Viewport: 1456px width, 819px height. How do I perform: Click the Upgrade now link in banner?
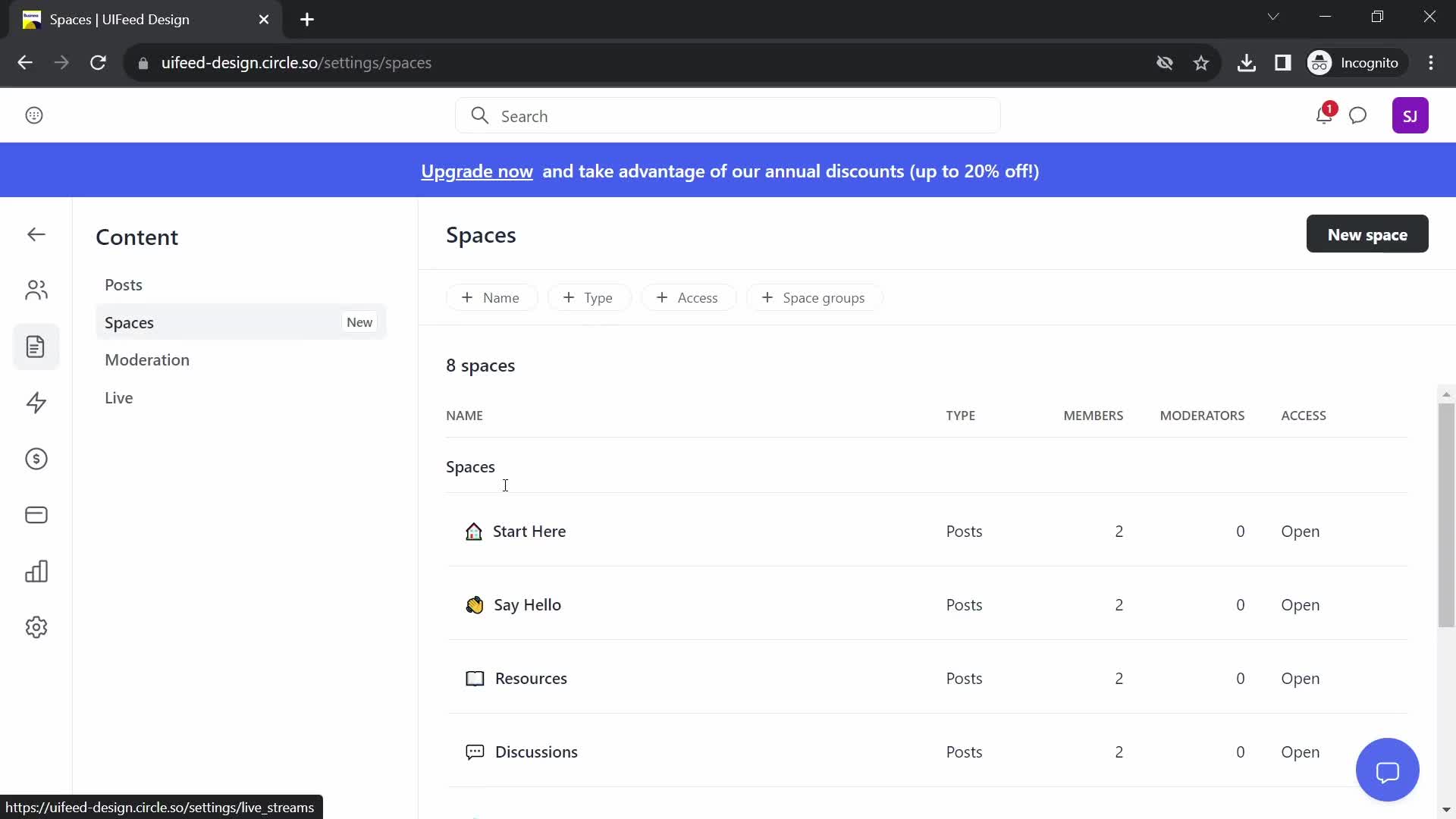tap(477, 171)
